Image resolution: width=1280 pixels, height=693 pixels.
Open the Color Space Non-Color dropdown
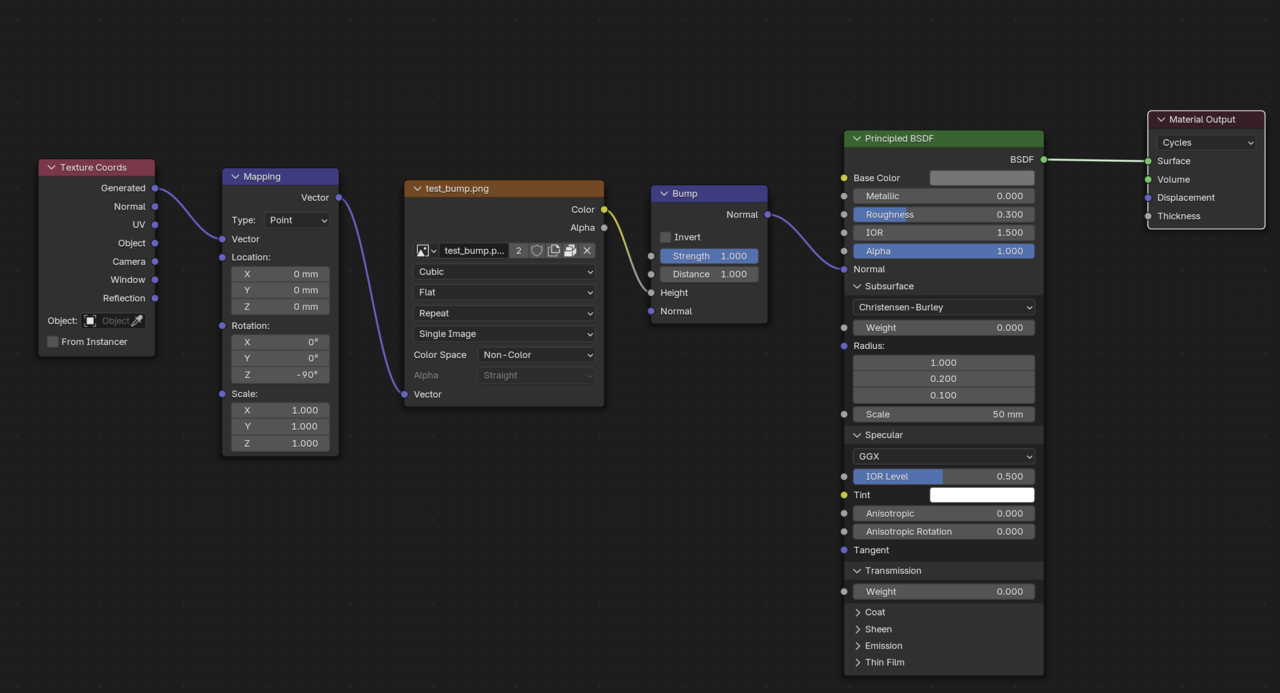click(537, 355)
